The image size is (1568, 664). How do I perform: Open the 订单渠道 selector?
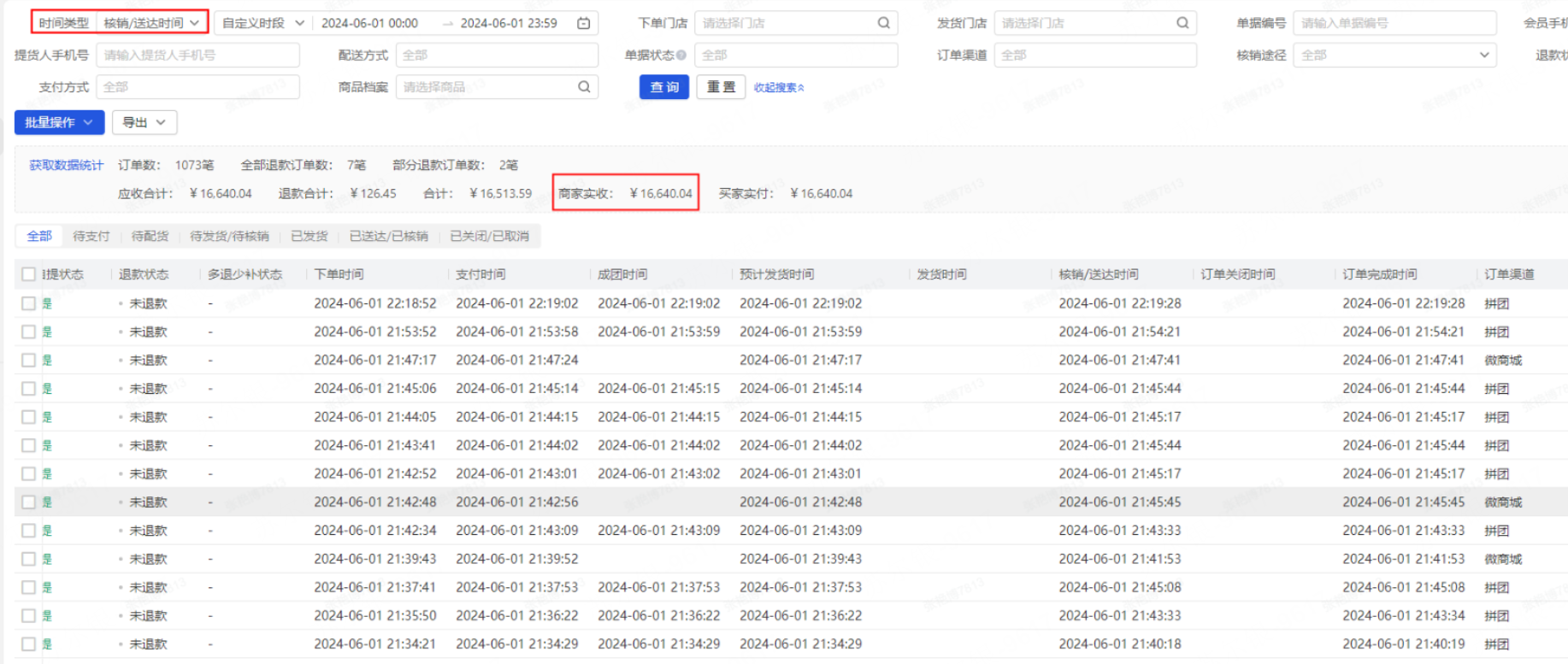(1095, 55)
